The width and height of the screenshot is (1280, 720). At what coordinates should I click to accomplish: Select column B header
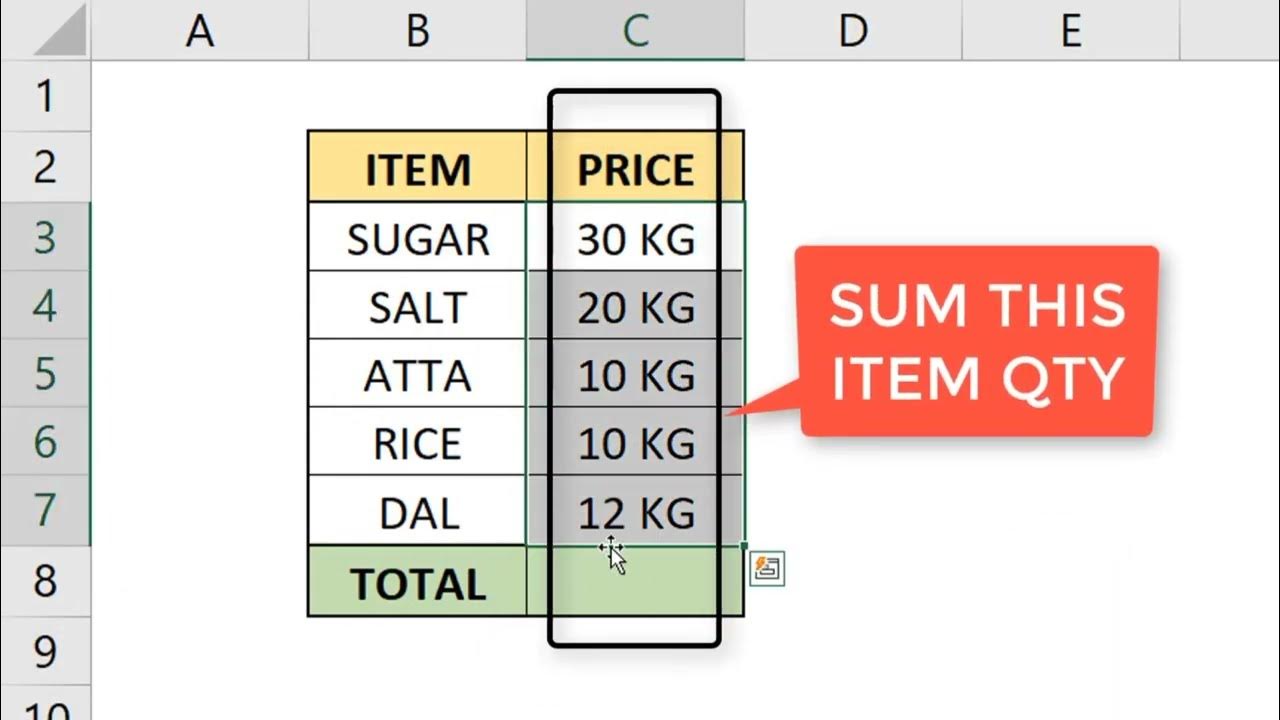(418, 31)
